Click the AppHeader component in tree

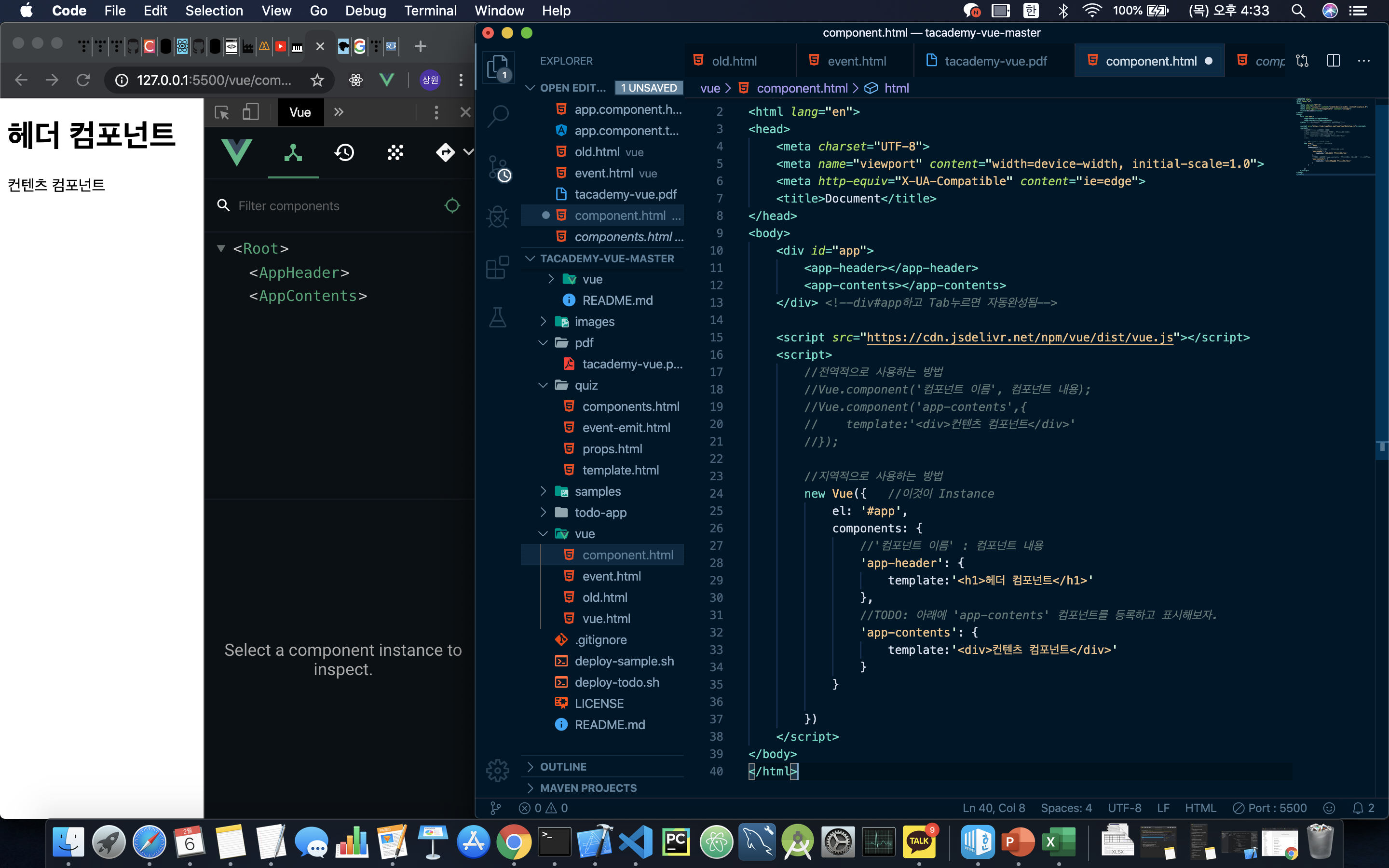[x=299, y=272]
